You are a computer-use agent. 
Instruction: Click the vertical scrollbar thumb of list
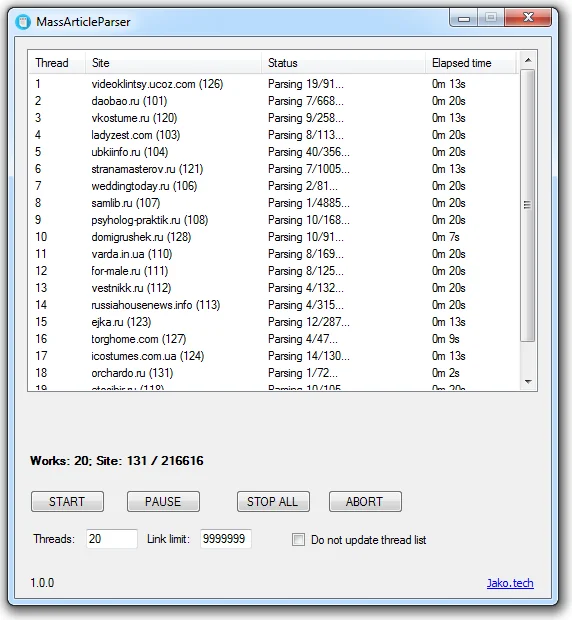pyautogui.click(x=528, y=205)
